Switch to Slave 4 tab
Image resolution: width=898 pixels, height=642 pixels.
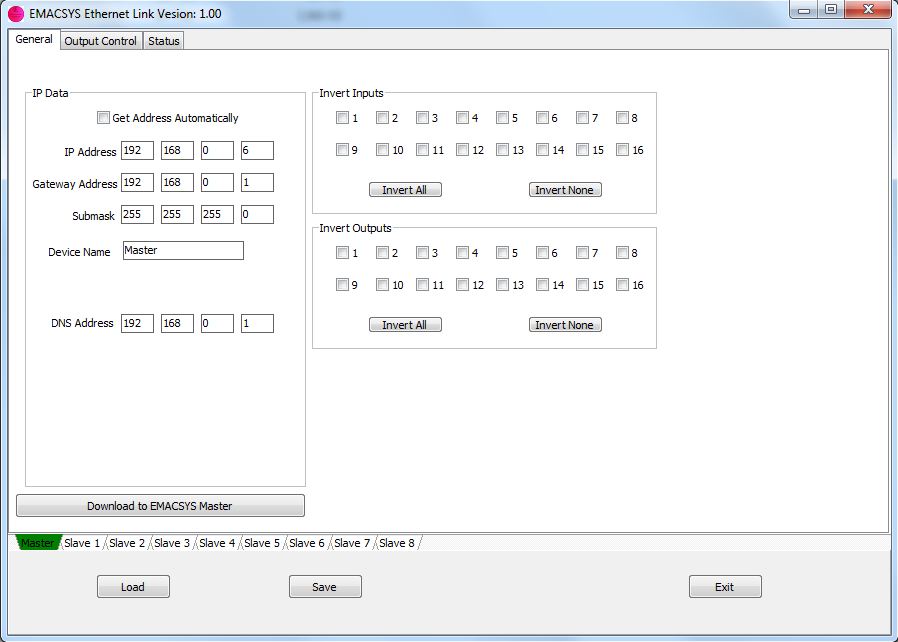click(217, 543)
